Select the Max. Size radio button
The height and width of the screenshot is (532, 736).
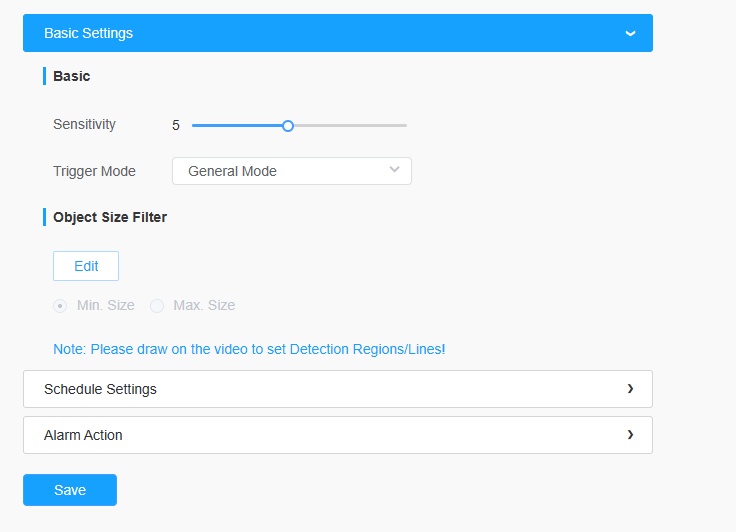point(157,306)
